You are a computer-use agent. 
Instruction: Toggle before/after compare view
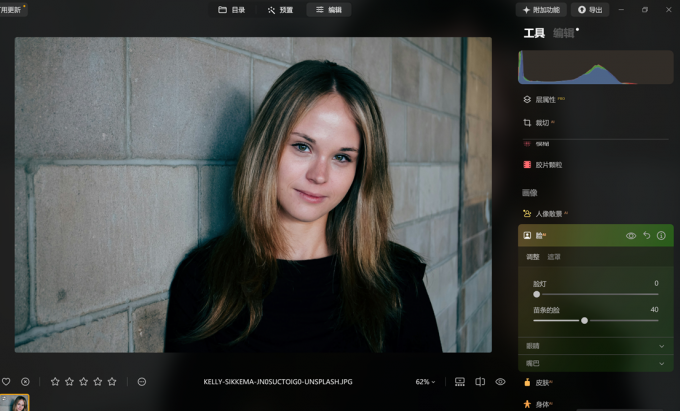(480, 382)
